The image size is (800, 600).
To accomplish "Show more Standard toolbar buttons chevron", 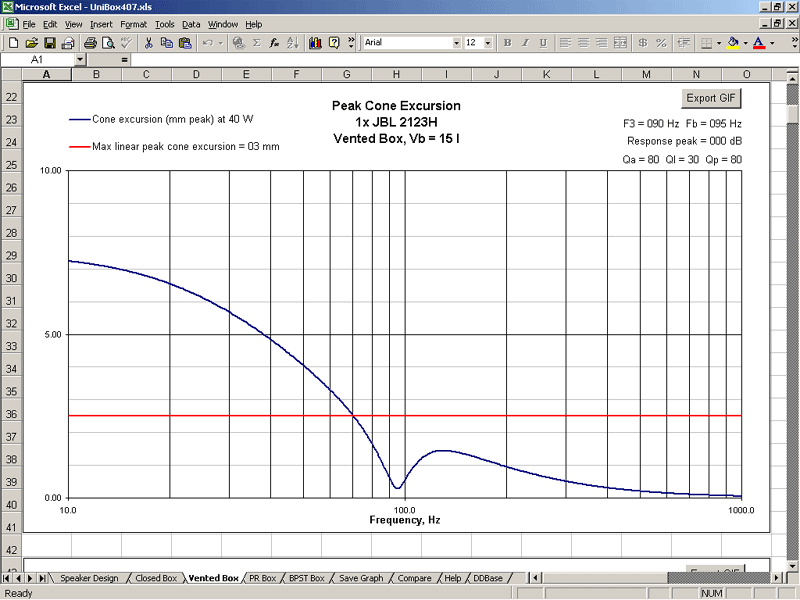I will pos(351,43).
